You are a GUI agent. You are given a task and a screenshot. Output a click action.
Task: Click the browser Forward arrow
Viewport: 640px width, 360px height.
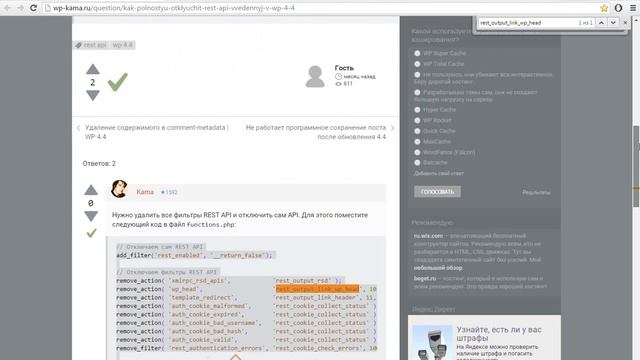[20, 8]
